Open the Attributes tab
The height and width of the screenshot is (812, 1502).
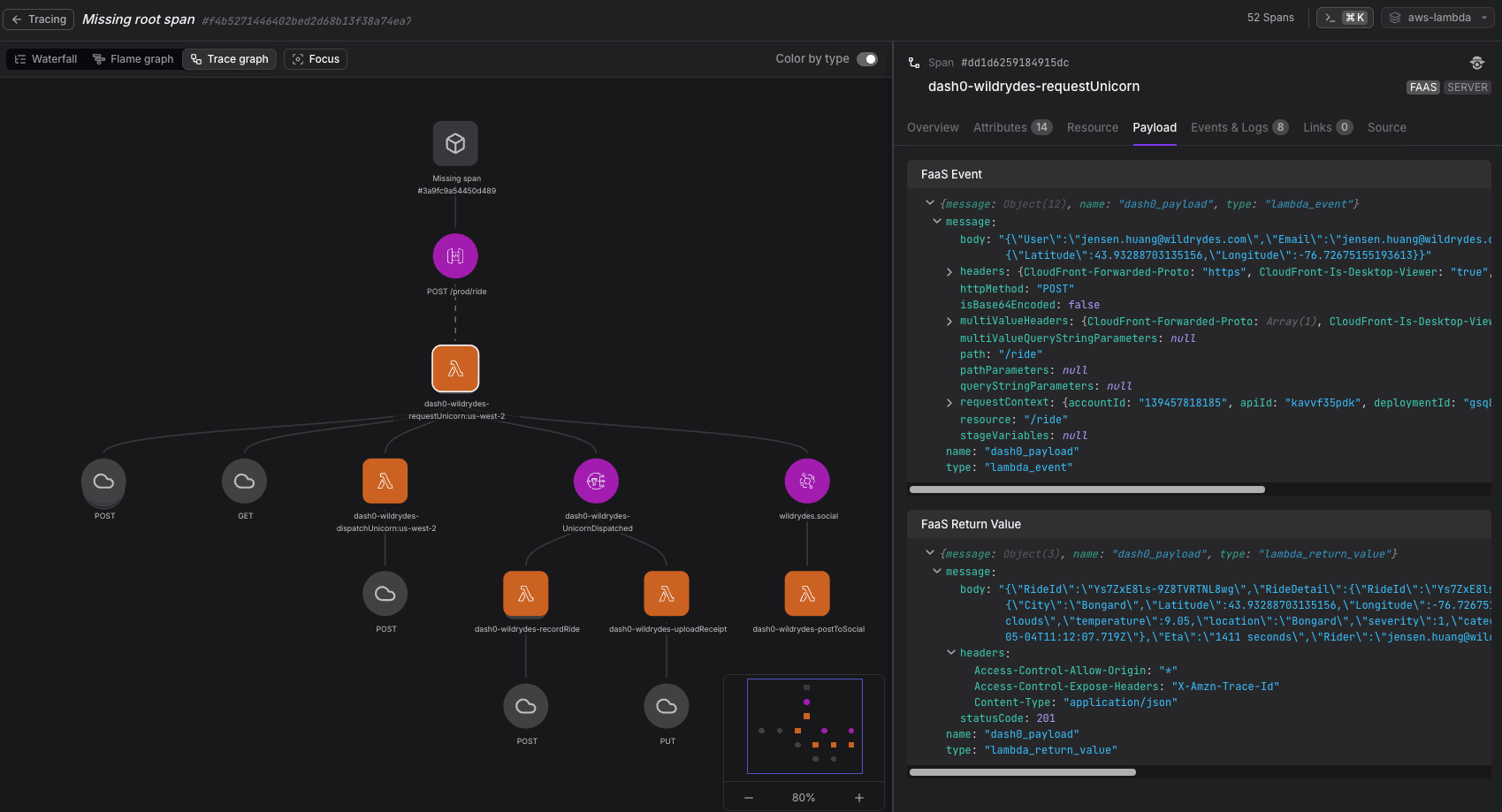pyautogui.click(x=1012, y=127)
